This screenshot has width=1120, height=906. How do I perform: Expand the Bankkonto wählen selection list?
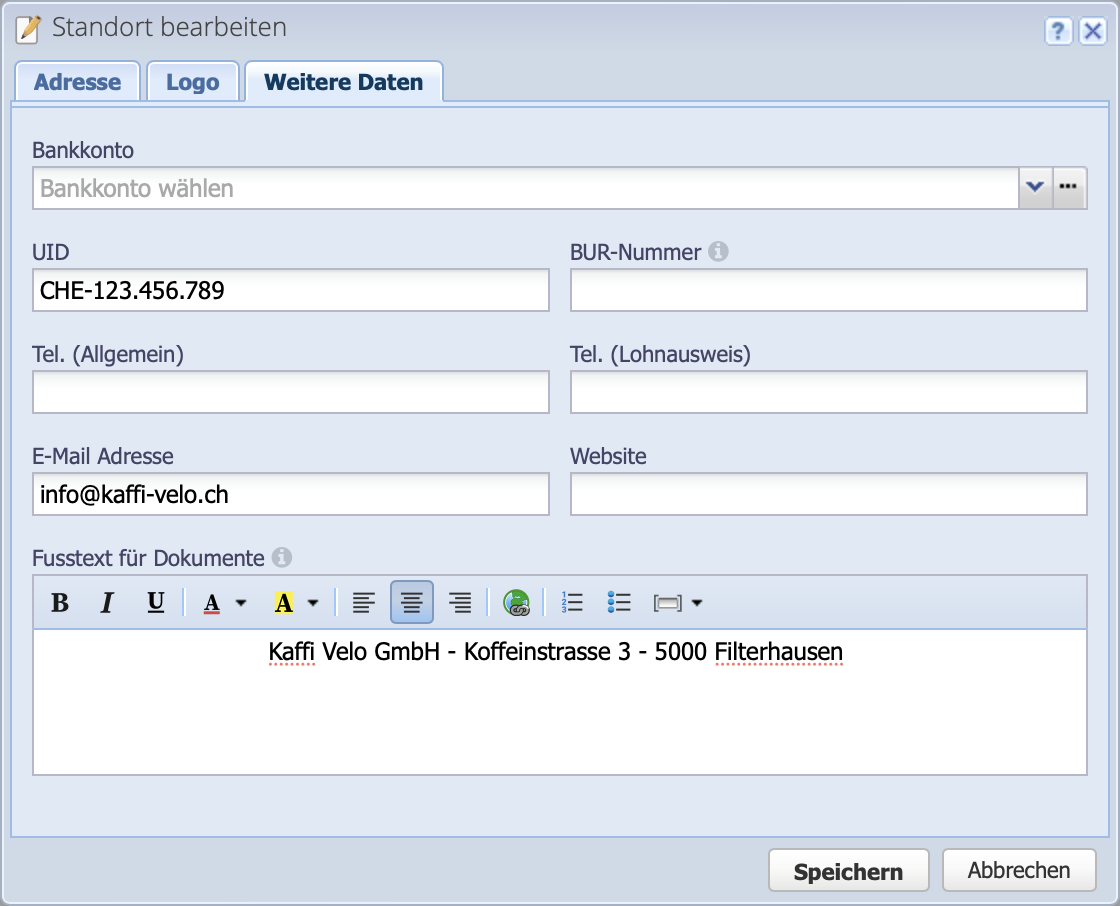[1036, 187]
